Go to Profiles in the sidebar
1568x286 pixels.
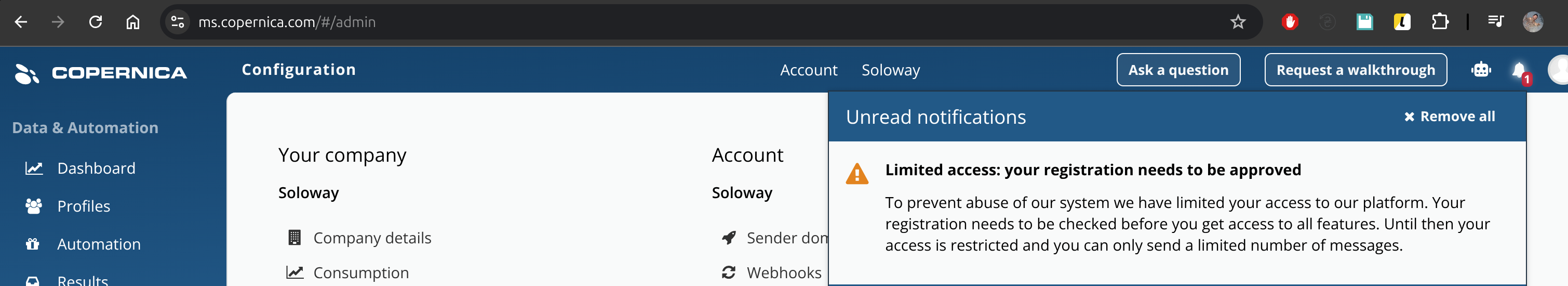[x=84, y=206]
